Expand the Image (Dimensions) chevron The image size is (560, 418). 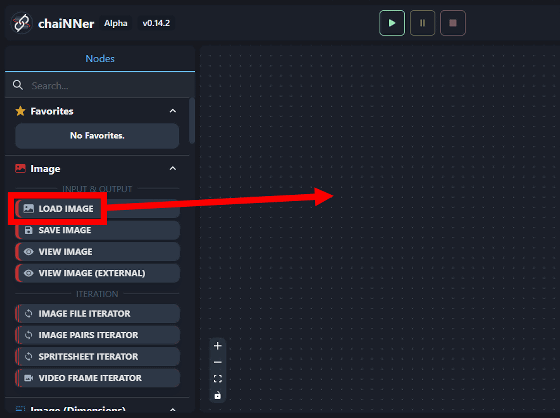pos(172,409)
